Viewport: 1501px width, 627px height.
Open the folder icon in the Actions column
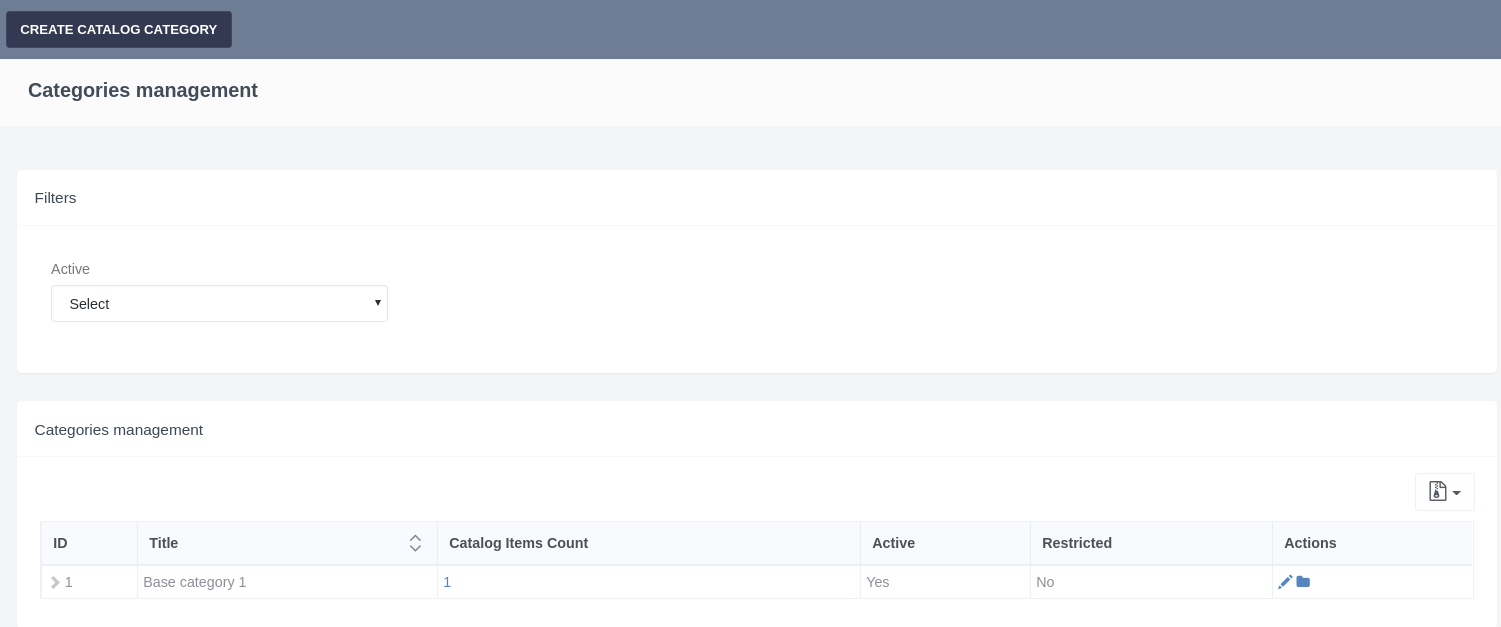pos(1303,582)
